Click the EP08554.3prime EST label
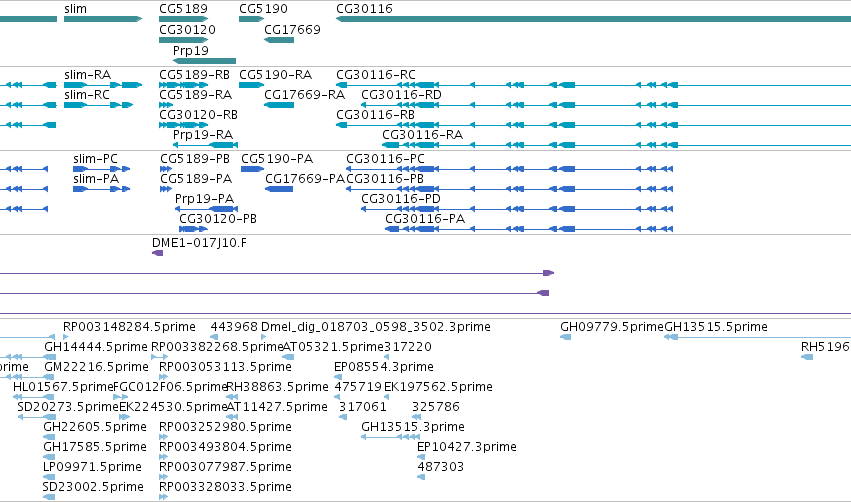The width and height of the screenshot is (851, 502). [384, 367]
